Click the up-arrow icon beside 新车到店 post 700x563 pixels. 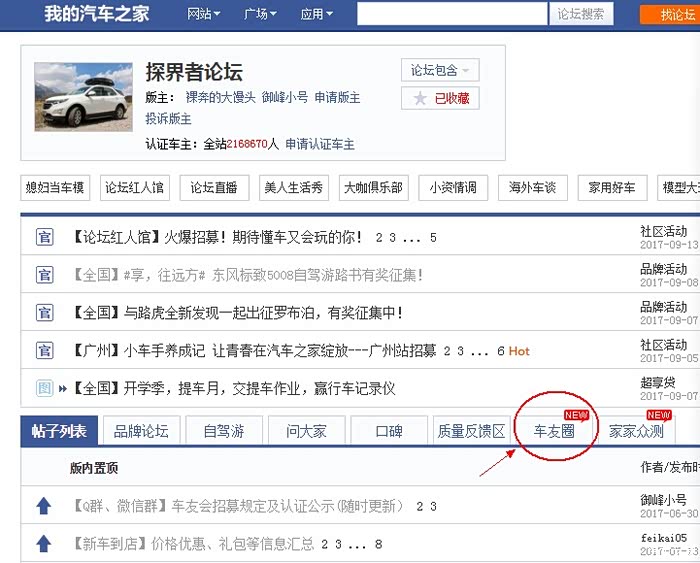[x=43, y=544]
